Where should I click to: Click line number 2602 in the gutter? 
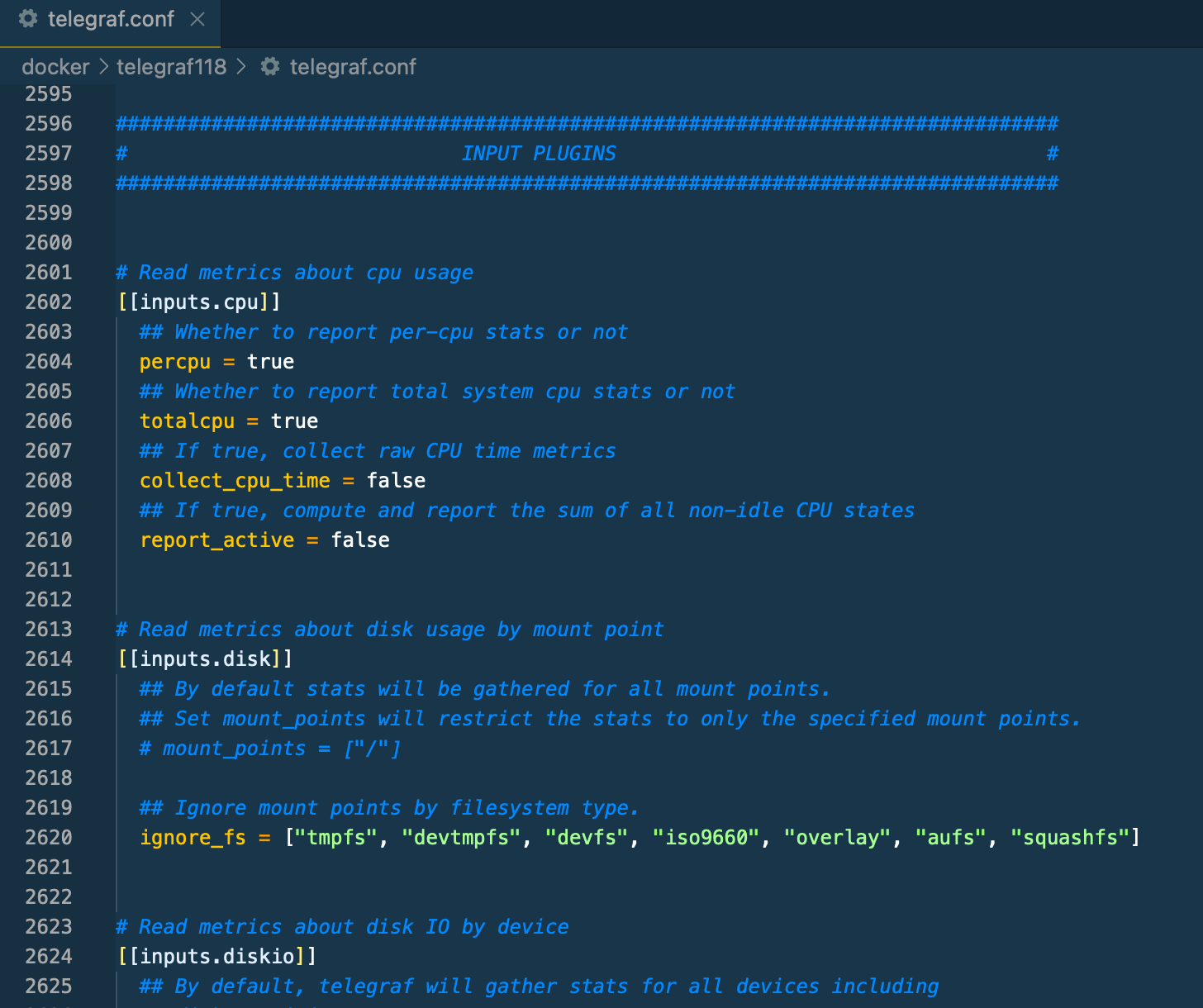49,302
